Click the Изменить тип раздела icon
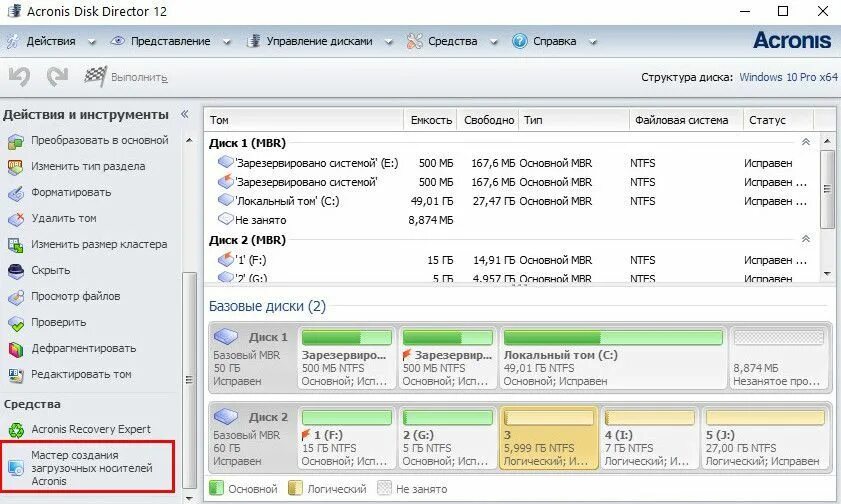 [x=16, y=167]
